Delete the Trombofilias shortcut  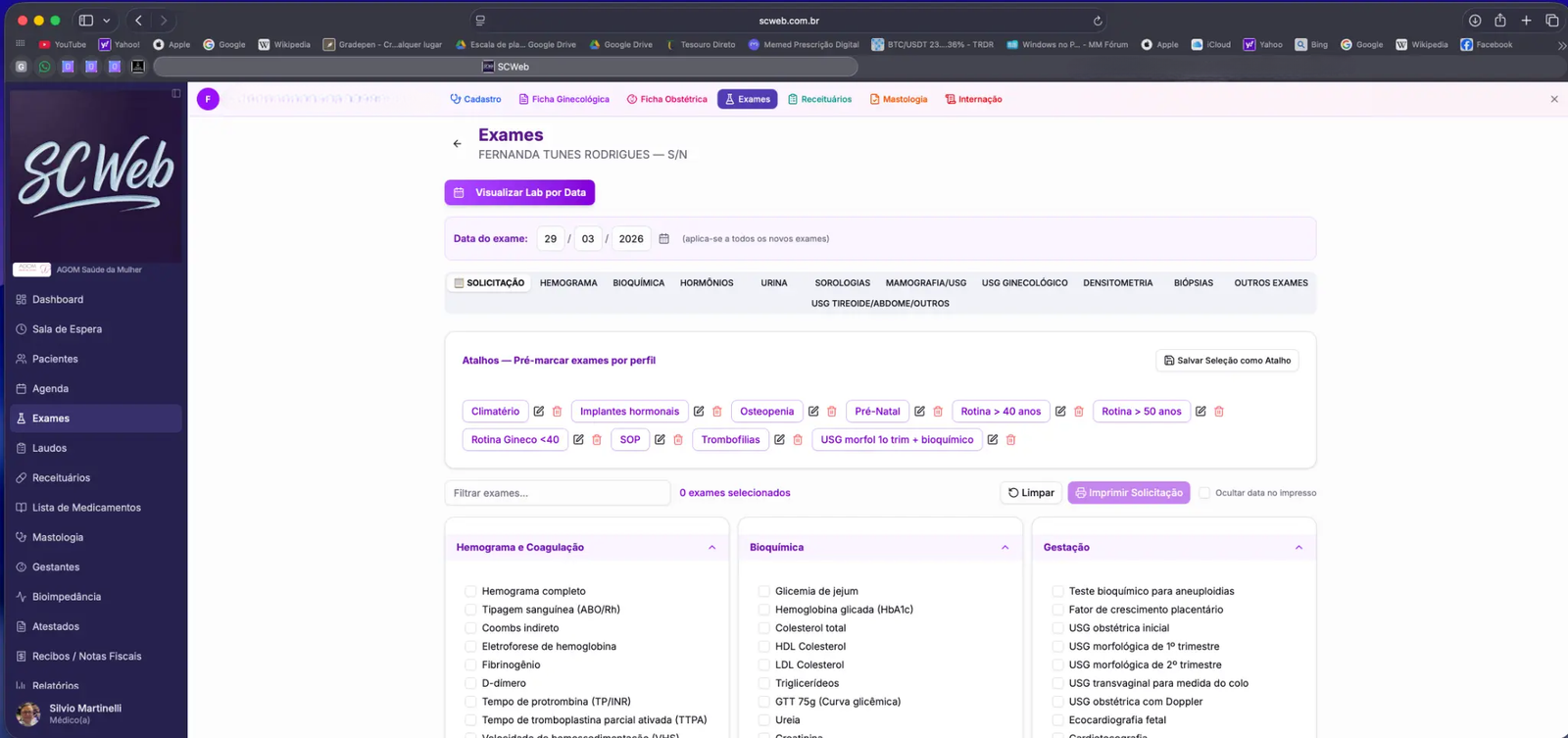coord(798,440)
